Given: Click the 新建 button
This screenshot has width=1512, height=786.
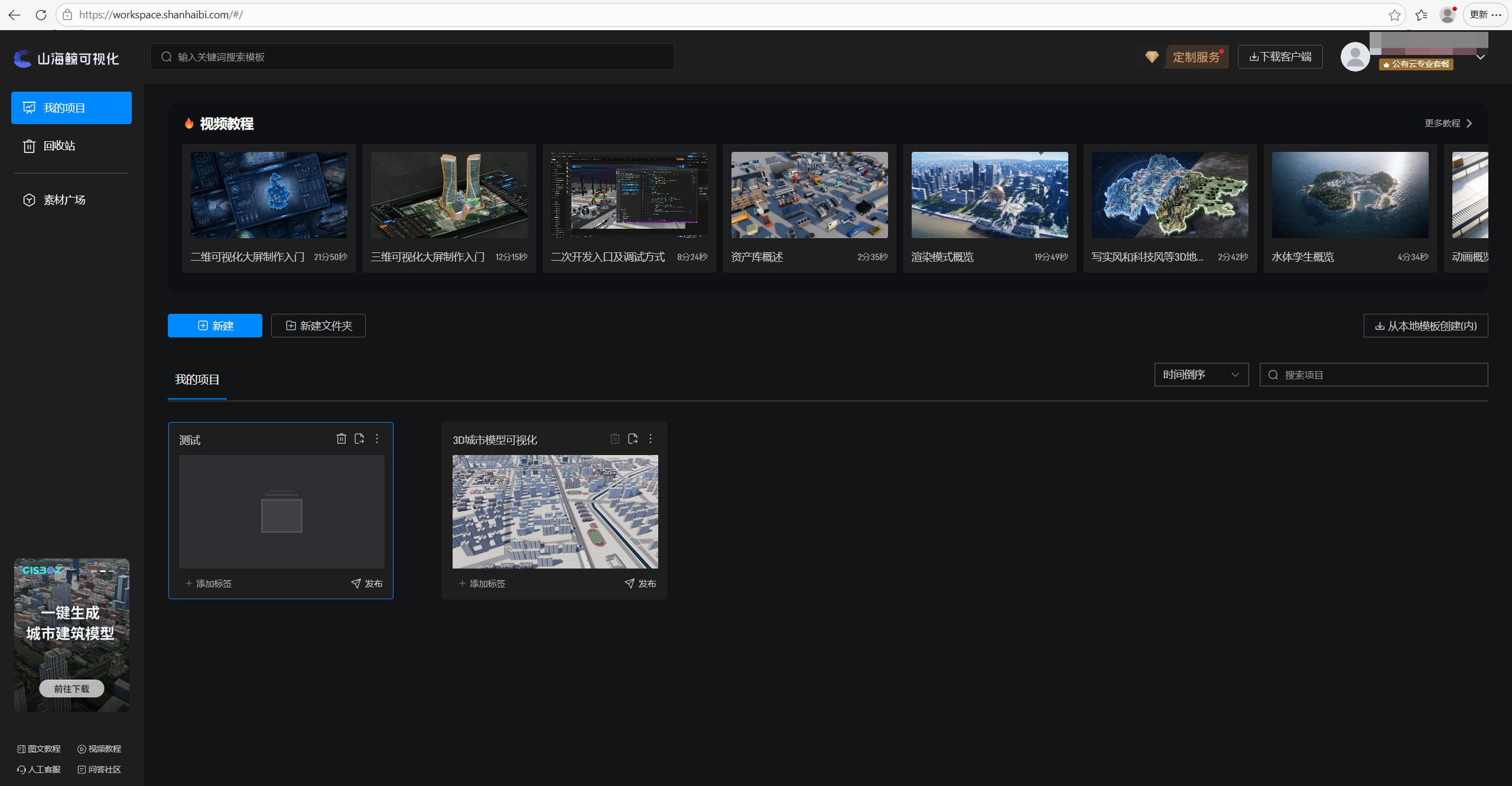Looking at the screenshot, I should point(215,326).
